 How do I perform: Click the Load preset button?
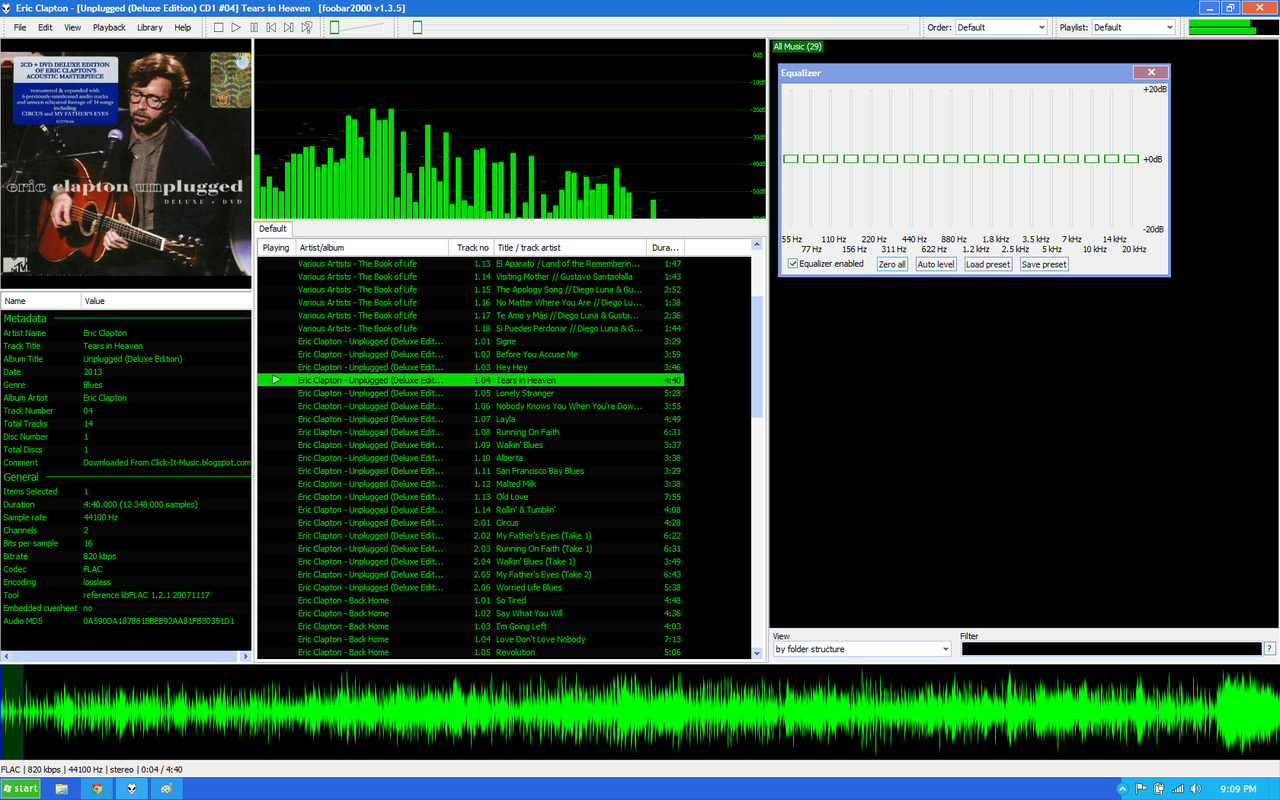click(x=990, y=263)
